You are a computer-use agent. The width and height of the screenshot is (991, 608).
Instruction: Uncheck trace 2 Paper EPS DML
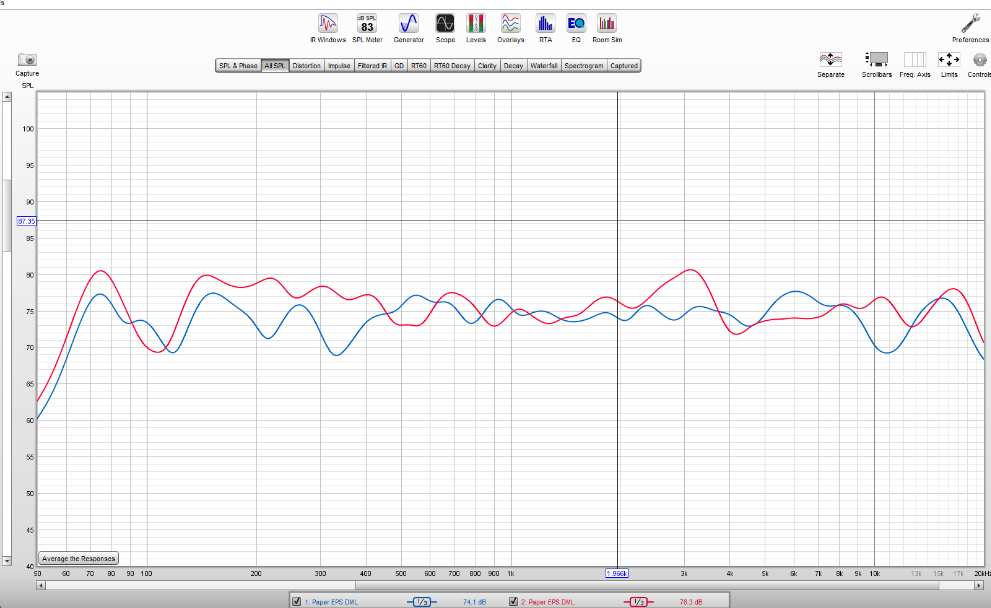pyautogui.click(x=513, y=602)
